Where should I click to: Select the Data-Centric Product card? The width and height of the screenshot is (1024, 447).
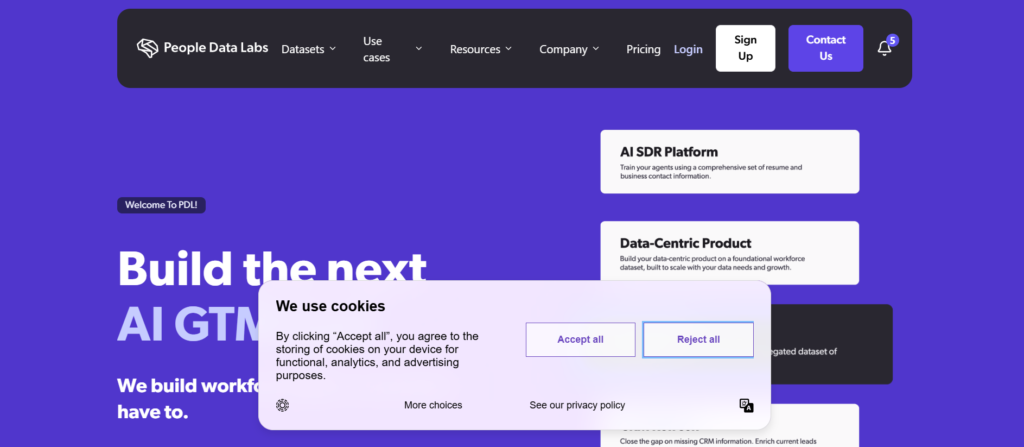729,252
